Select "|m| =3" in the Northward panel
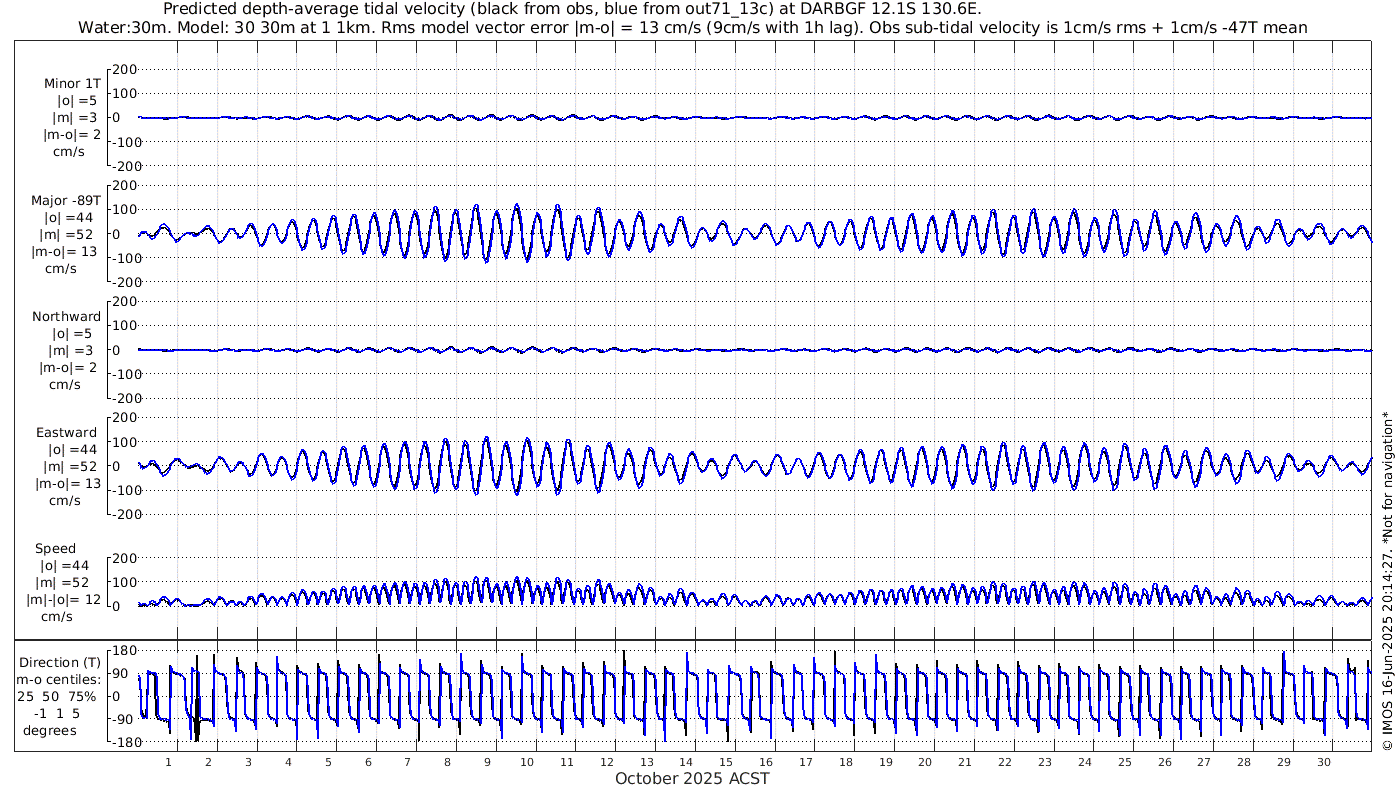Screen dimensions: 1400x800 coord(72,351)
